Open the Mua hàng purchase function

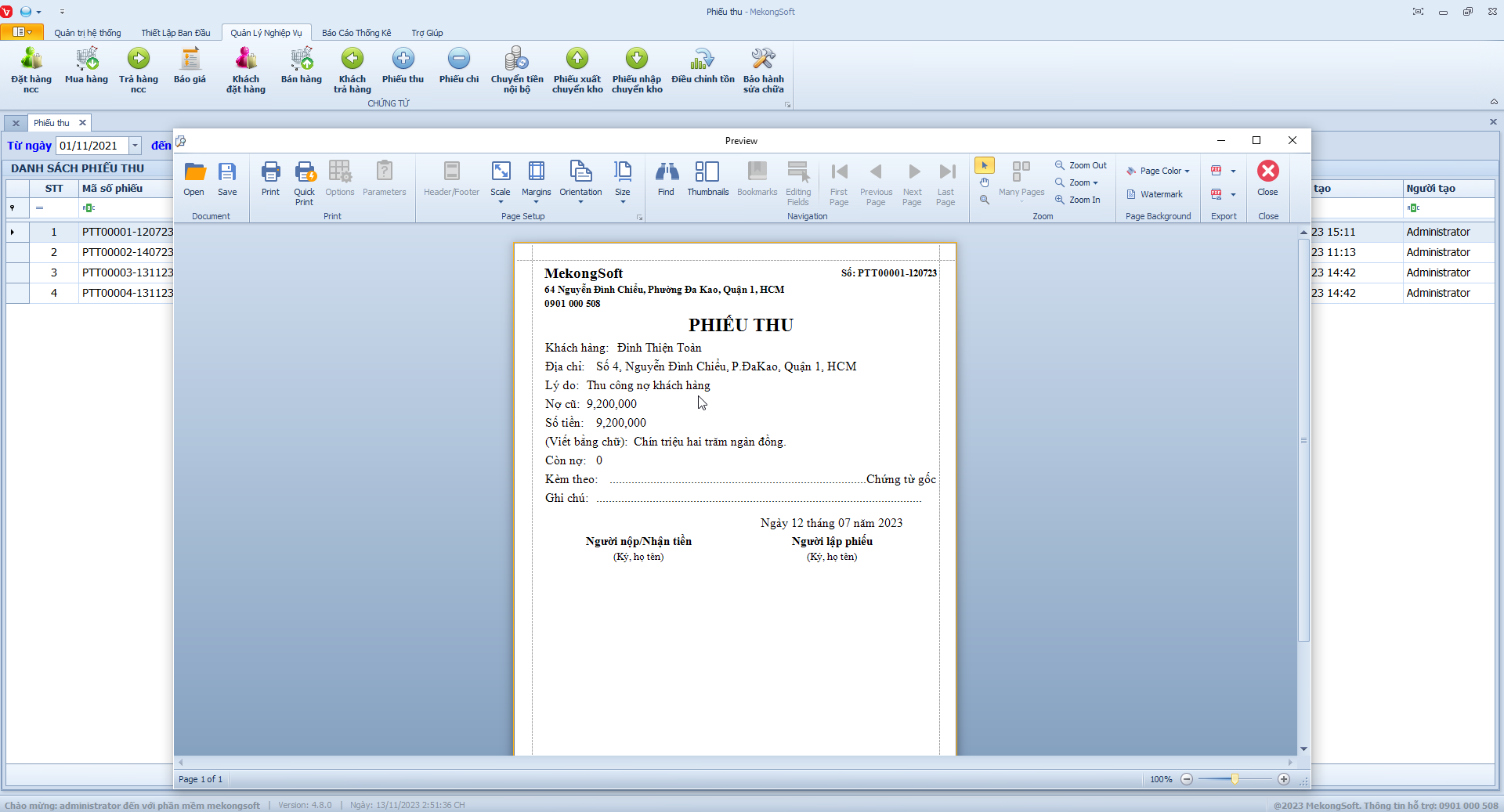point(86,66)
